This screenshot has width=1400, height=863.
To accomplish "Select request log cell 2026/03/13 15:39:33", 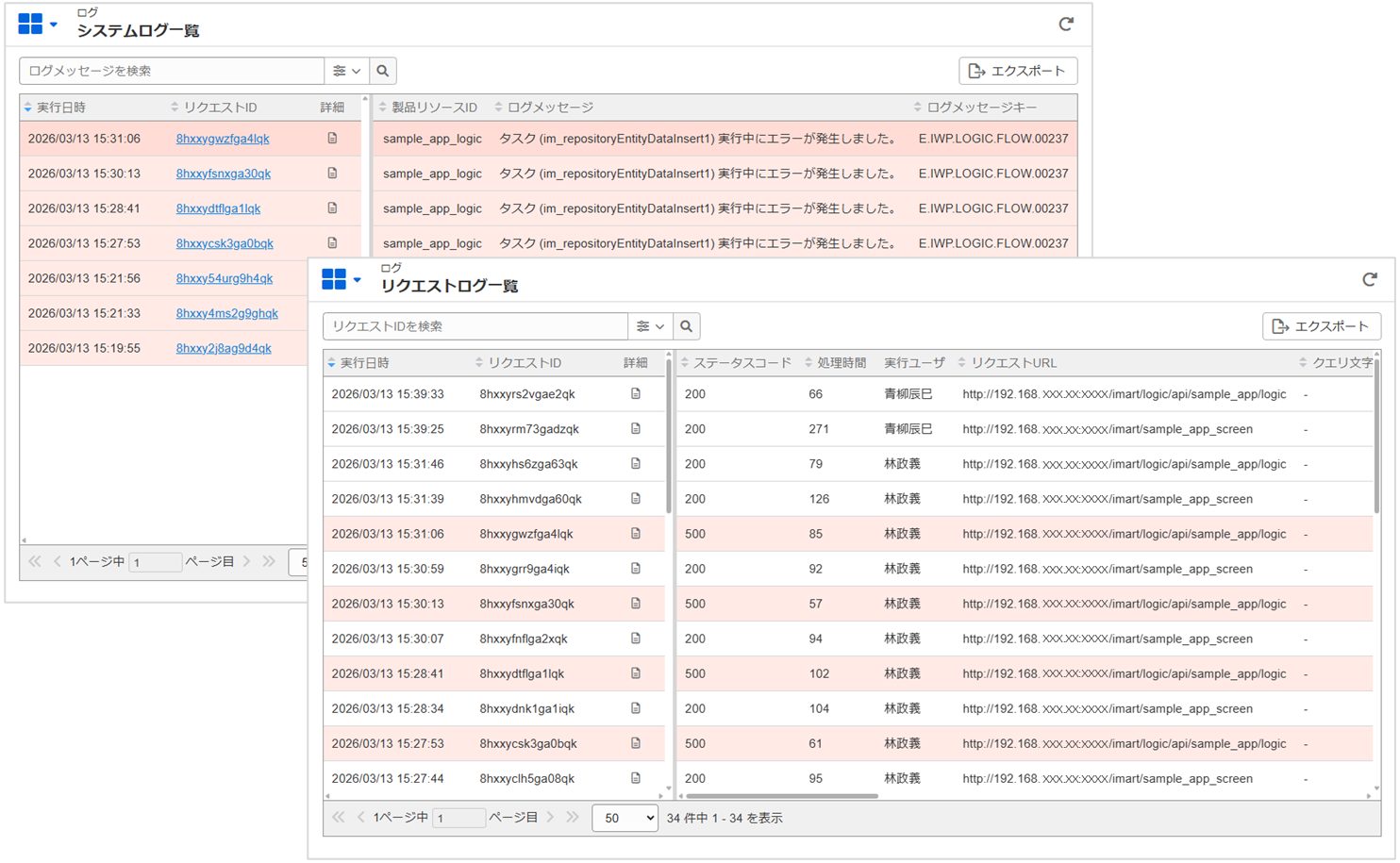I will (388, 394).
